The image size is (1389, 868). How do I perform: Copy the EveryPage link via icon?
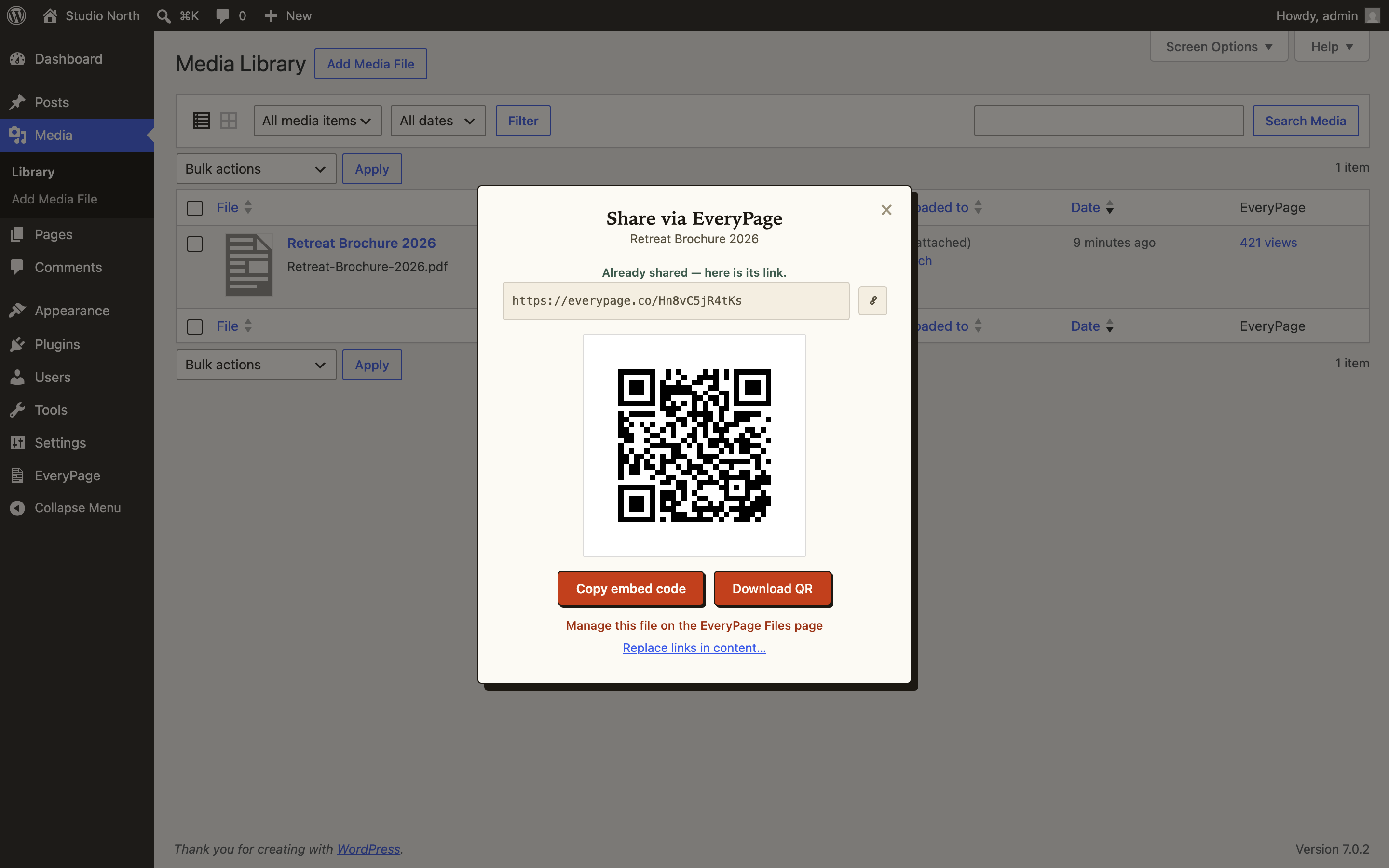872,301
